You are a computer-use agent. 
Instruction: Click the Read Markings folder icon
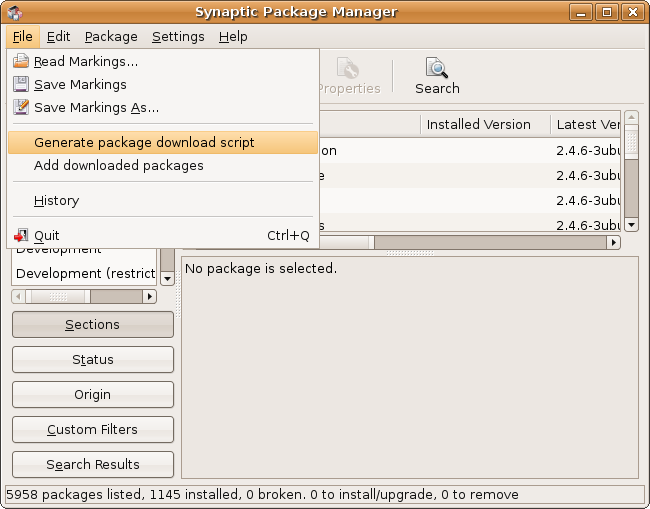[21, 61]
